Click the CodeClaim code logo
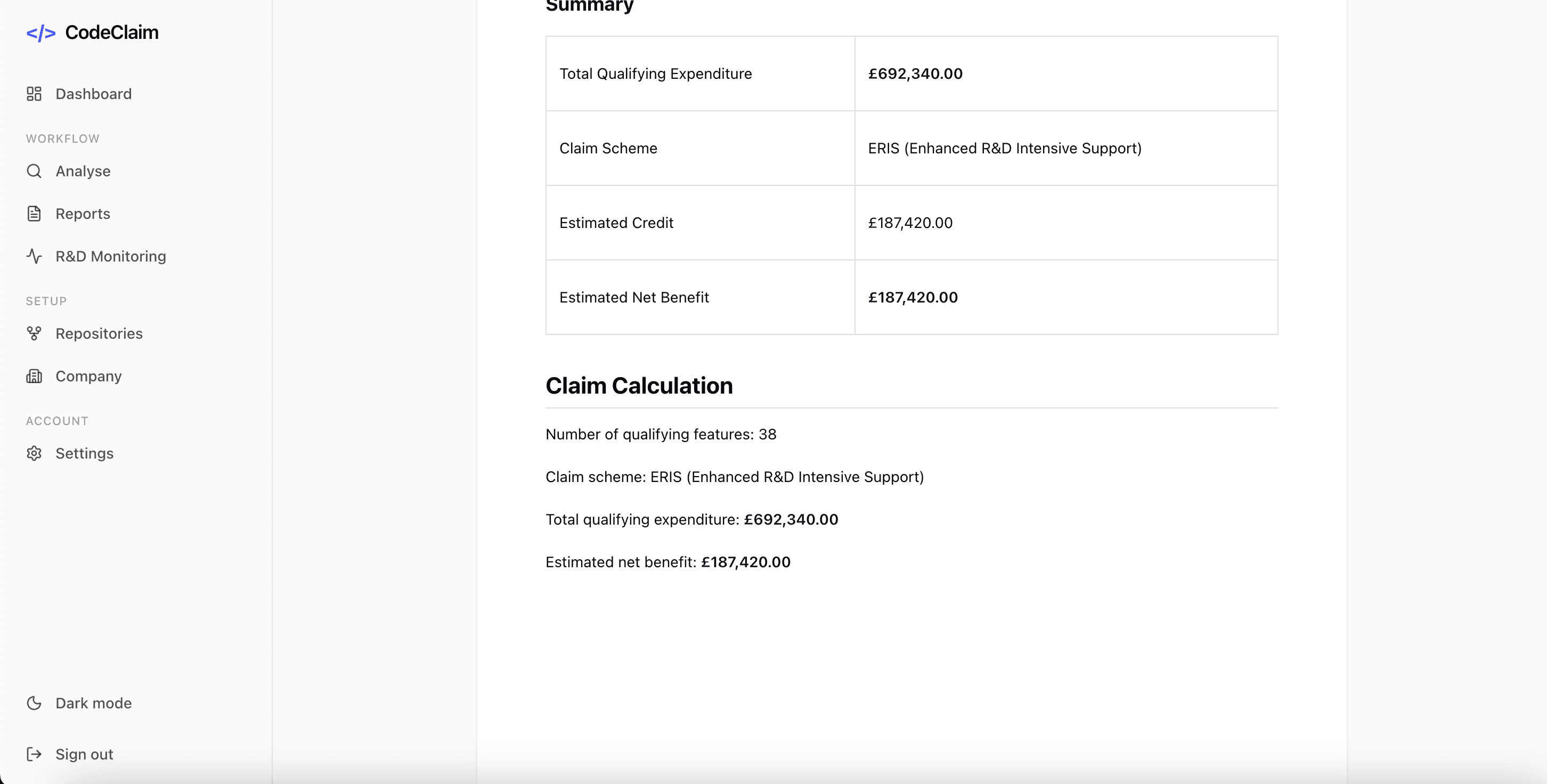 click(42, 32)
